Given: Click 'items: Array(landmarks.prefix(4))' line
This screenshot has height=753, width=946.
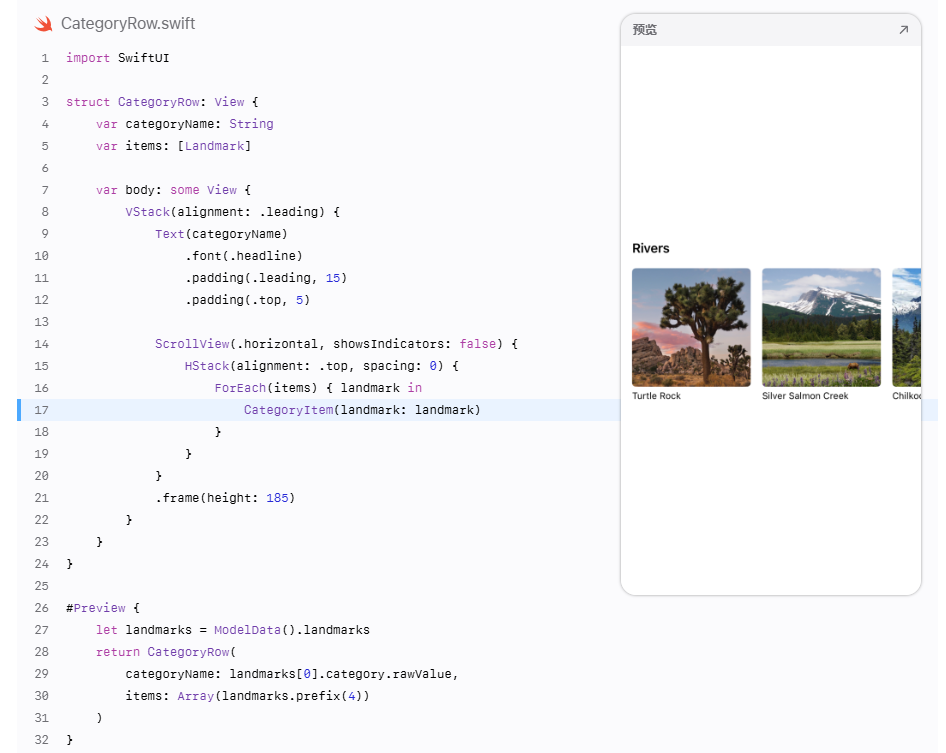Looking at the screenshot, I should pyautogui.click(x=247, y=696).
